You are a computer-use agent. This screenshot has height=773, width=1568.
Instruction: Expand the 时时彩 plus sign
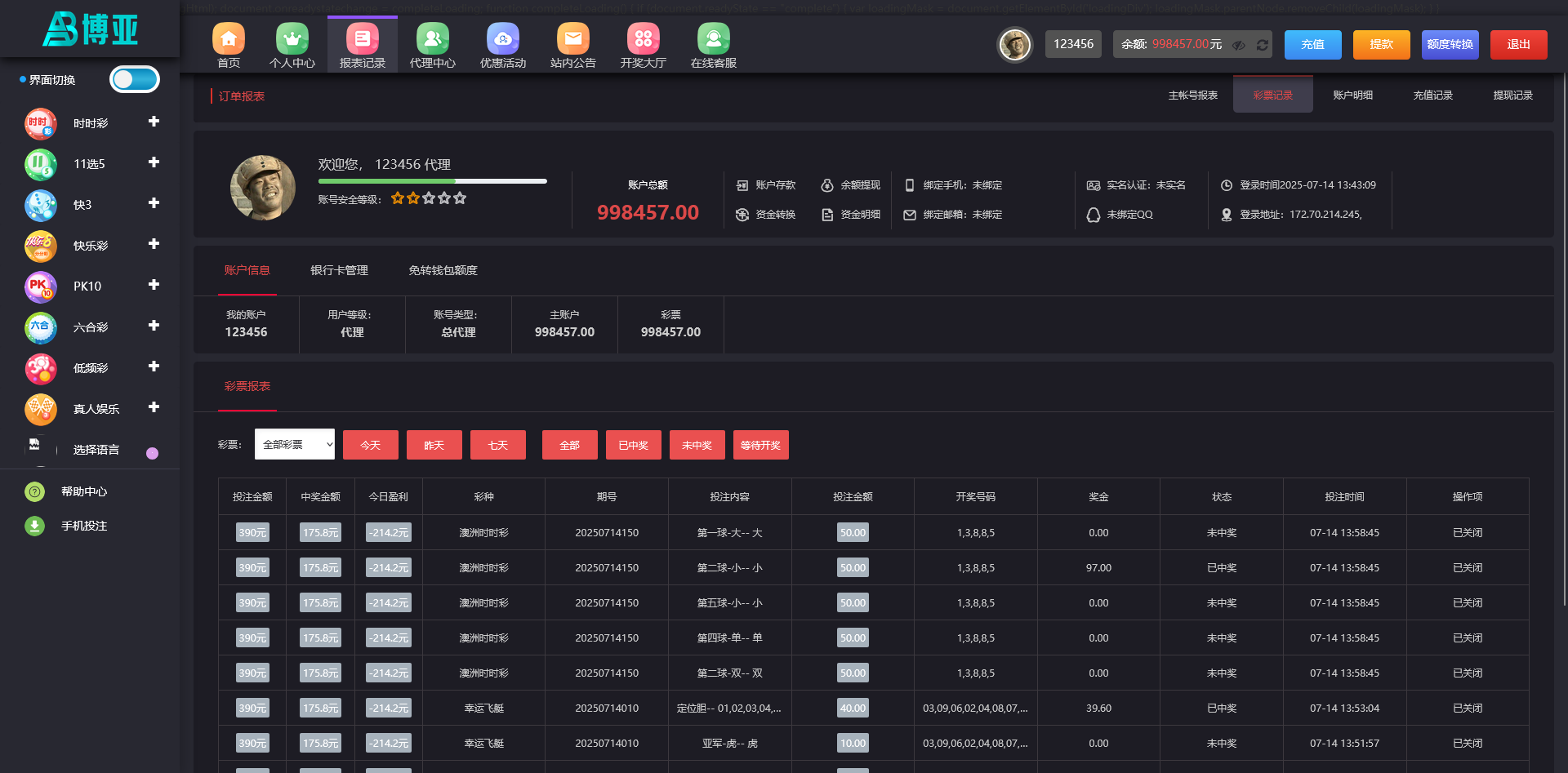(154, 122)
